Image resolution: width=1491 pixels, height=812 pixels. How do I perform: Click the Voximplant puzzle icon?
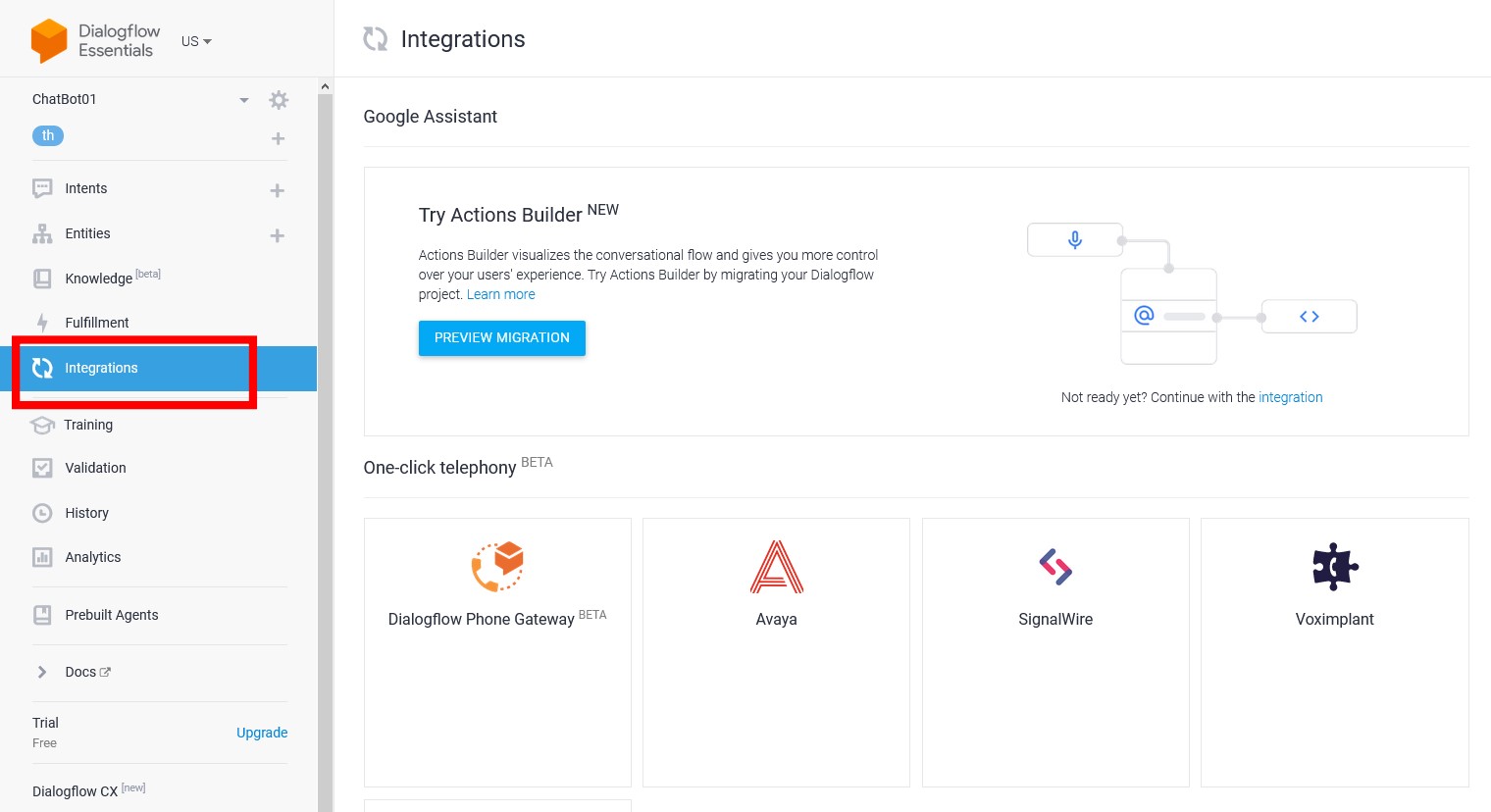point(1335,567)
